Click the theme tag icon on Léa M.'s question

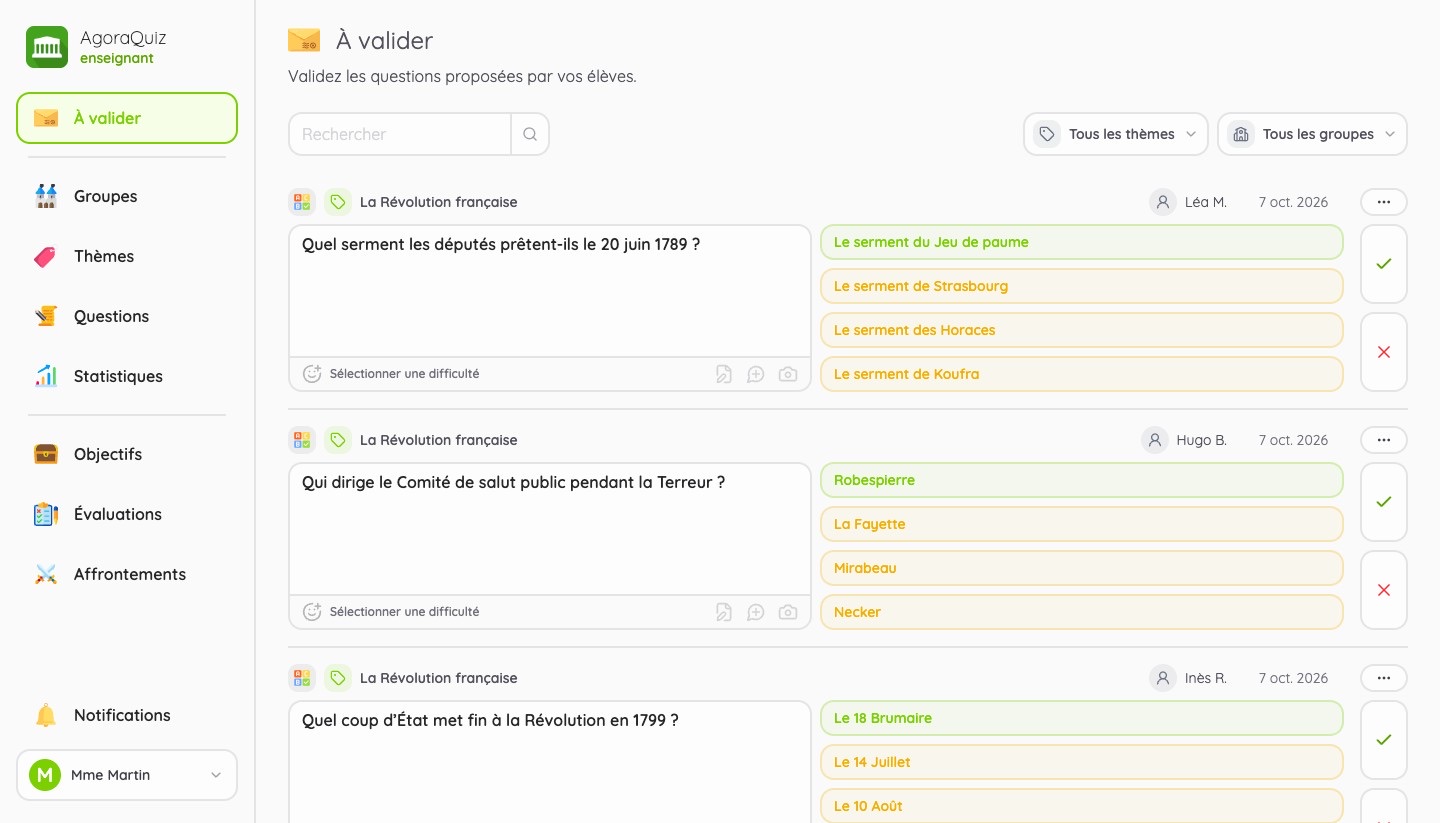click(338, 202)
